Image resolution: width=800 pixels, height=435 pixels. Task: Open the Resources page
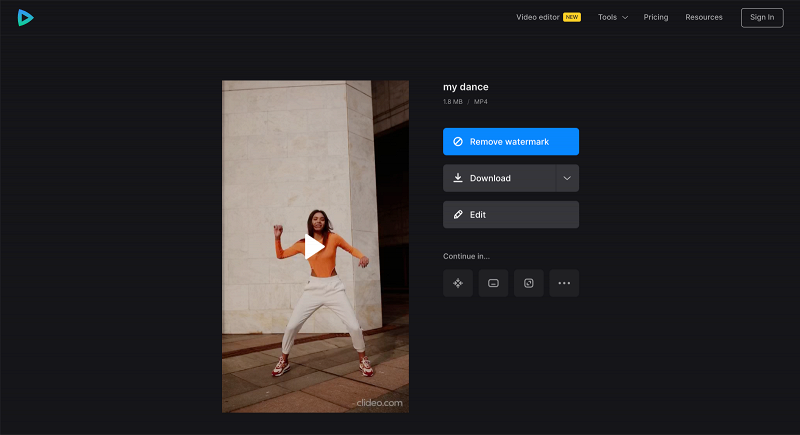[x=704, y=17]
